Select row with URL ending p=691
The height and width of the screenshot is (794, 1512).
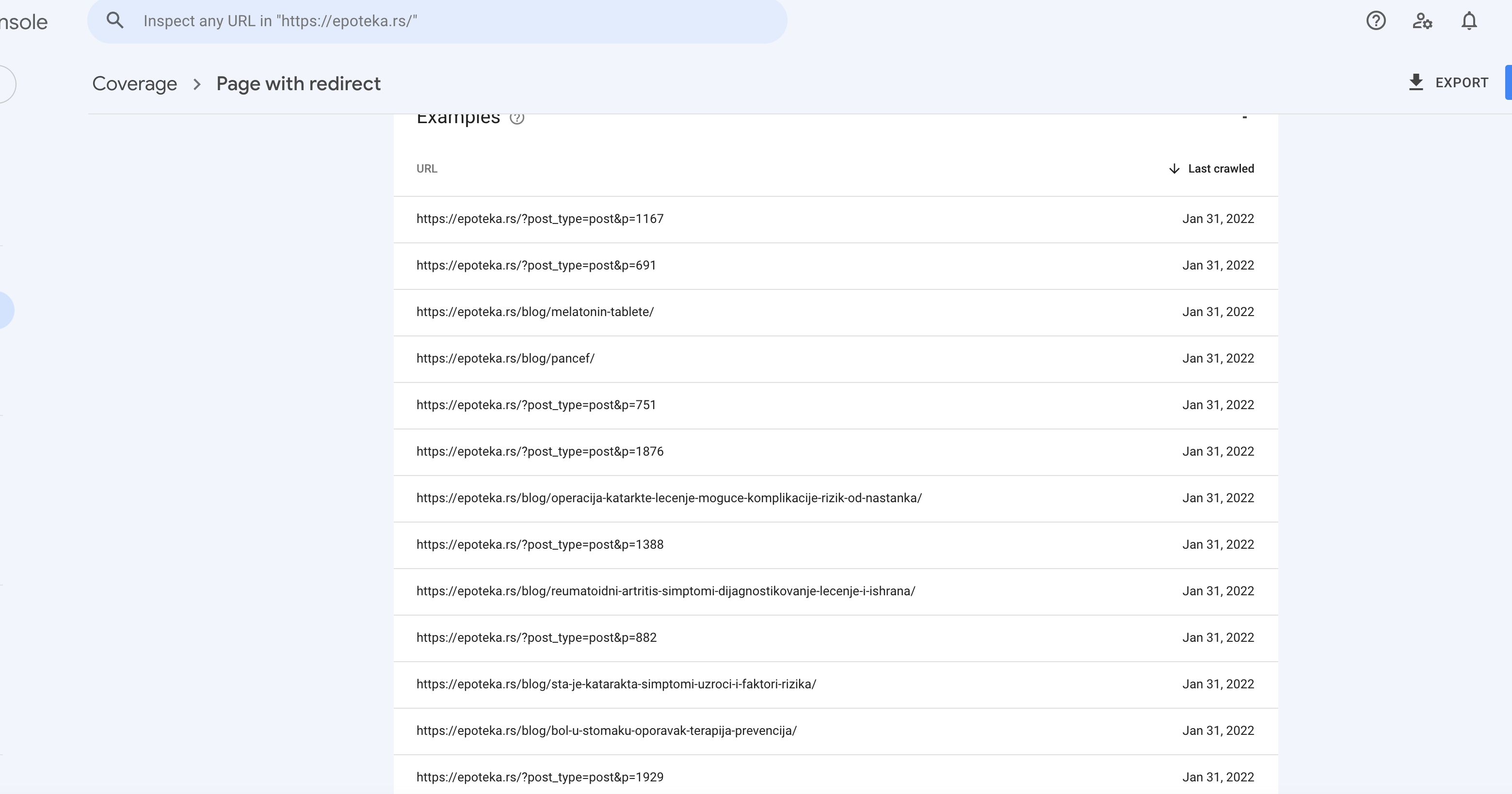pos(836,266)
